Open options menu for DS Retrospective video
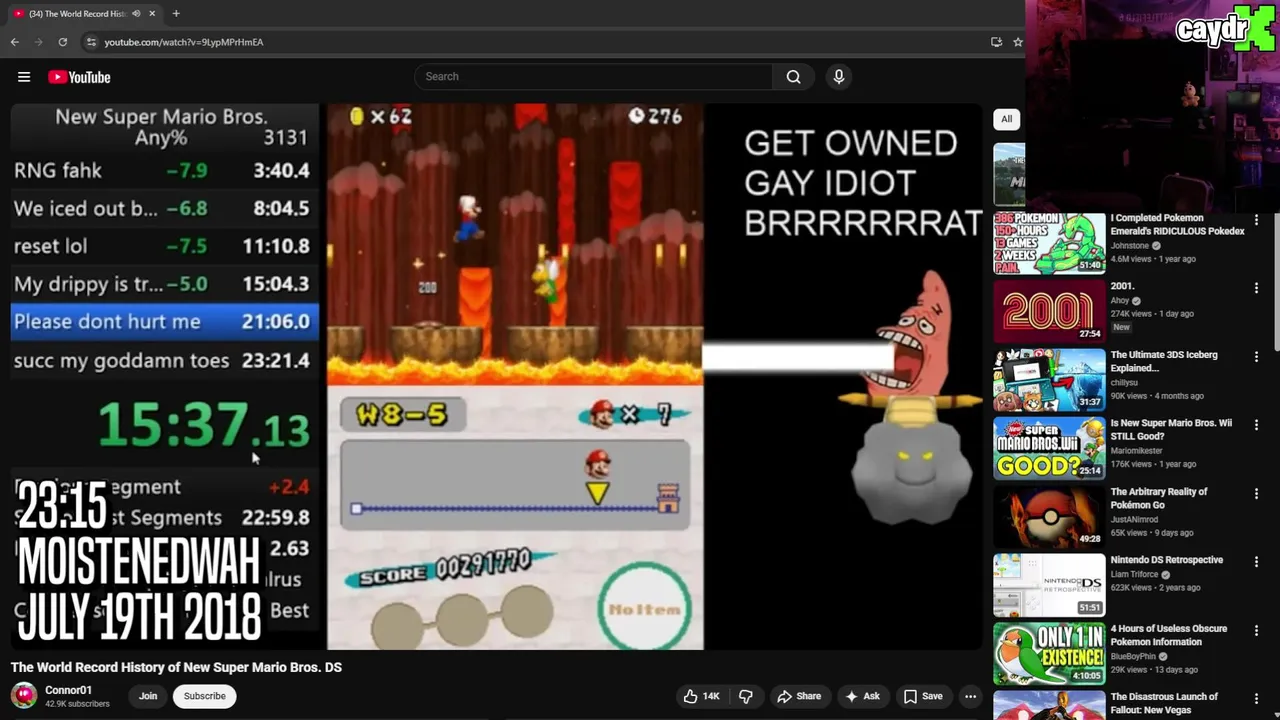The image size is (1280, 720). click(x=1256, y=562)
